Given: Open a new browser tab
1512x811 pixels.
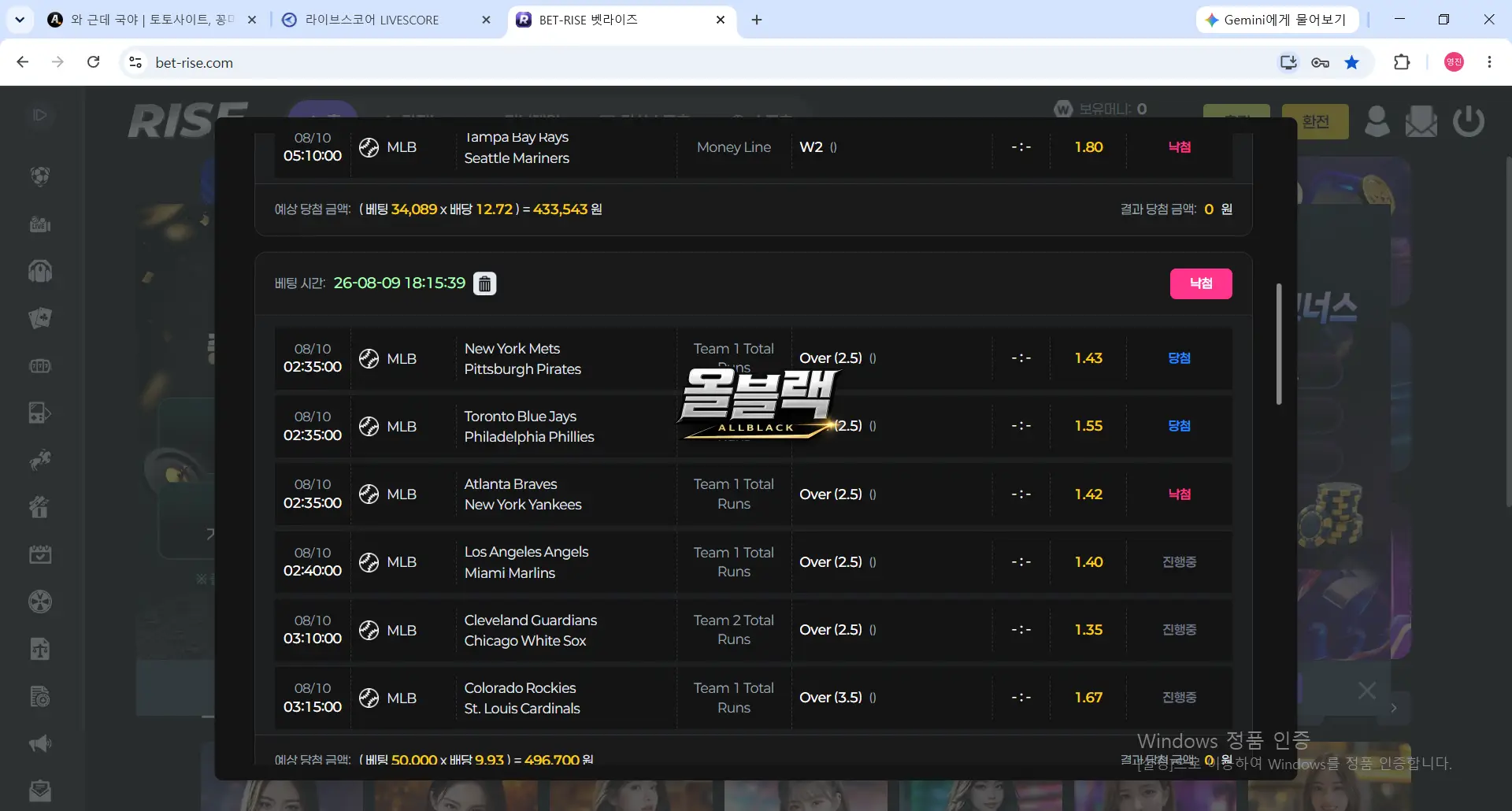Looking at the screenshot, I should [757, 20].
